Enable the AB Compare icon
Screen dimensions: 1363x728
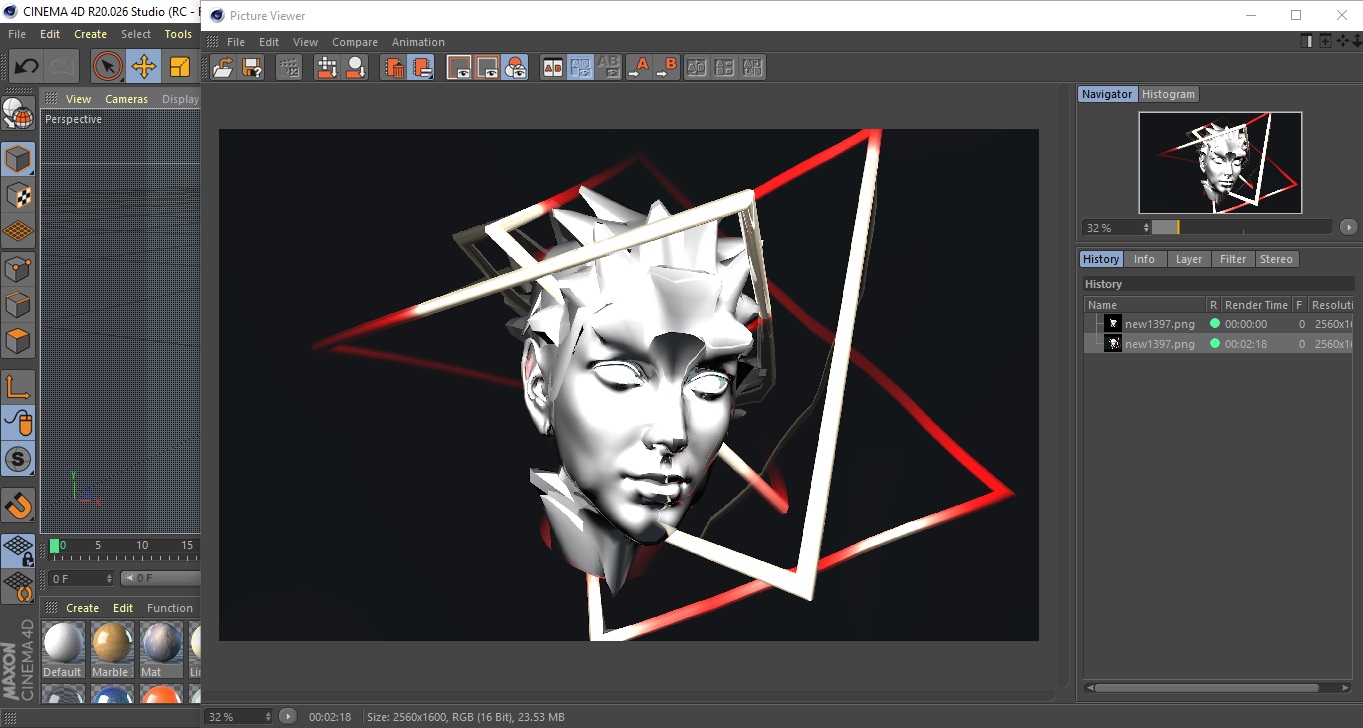[x=552, y=67]
